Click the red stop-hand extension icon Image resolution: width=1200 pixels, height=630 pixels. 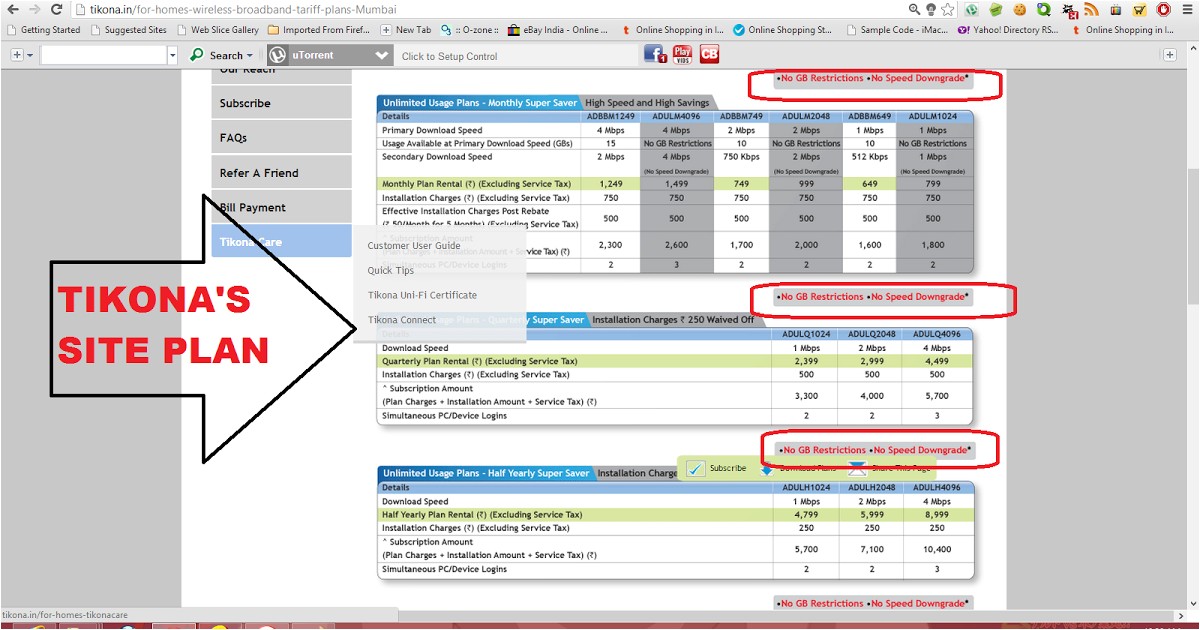pos(1163,9)
